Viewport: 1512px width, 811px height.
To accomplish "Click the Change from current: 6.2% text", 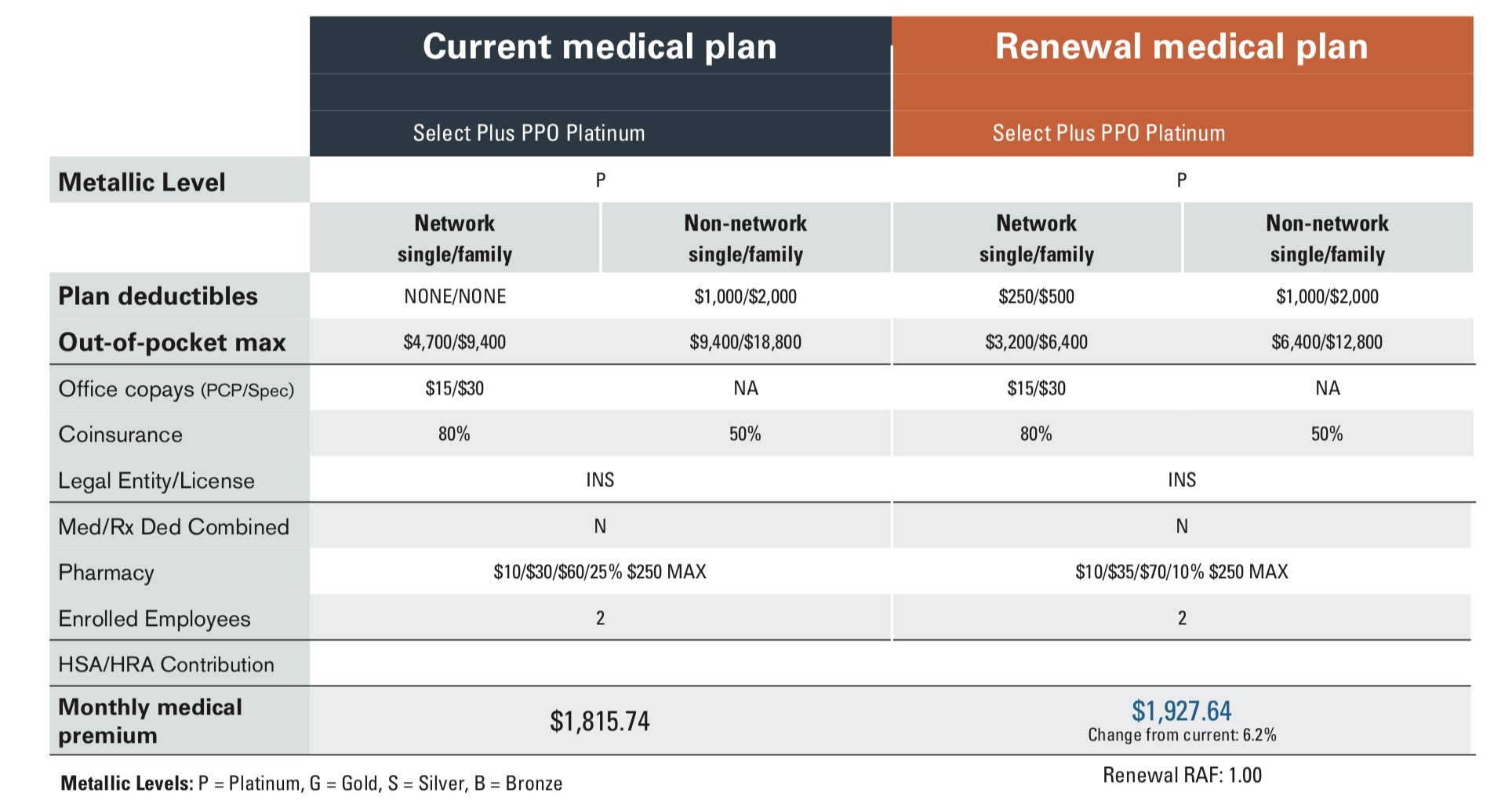I will pos(1182,735).
